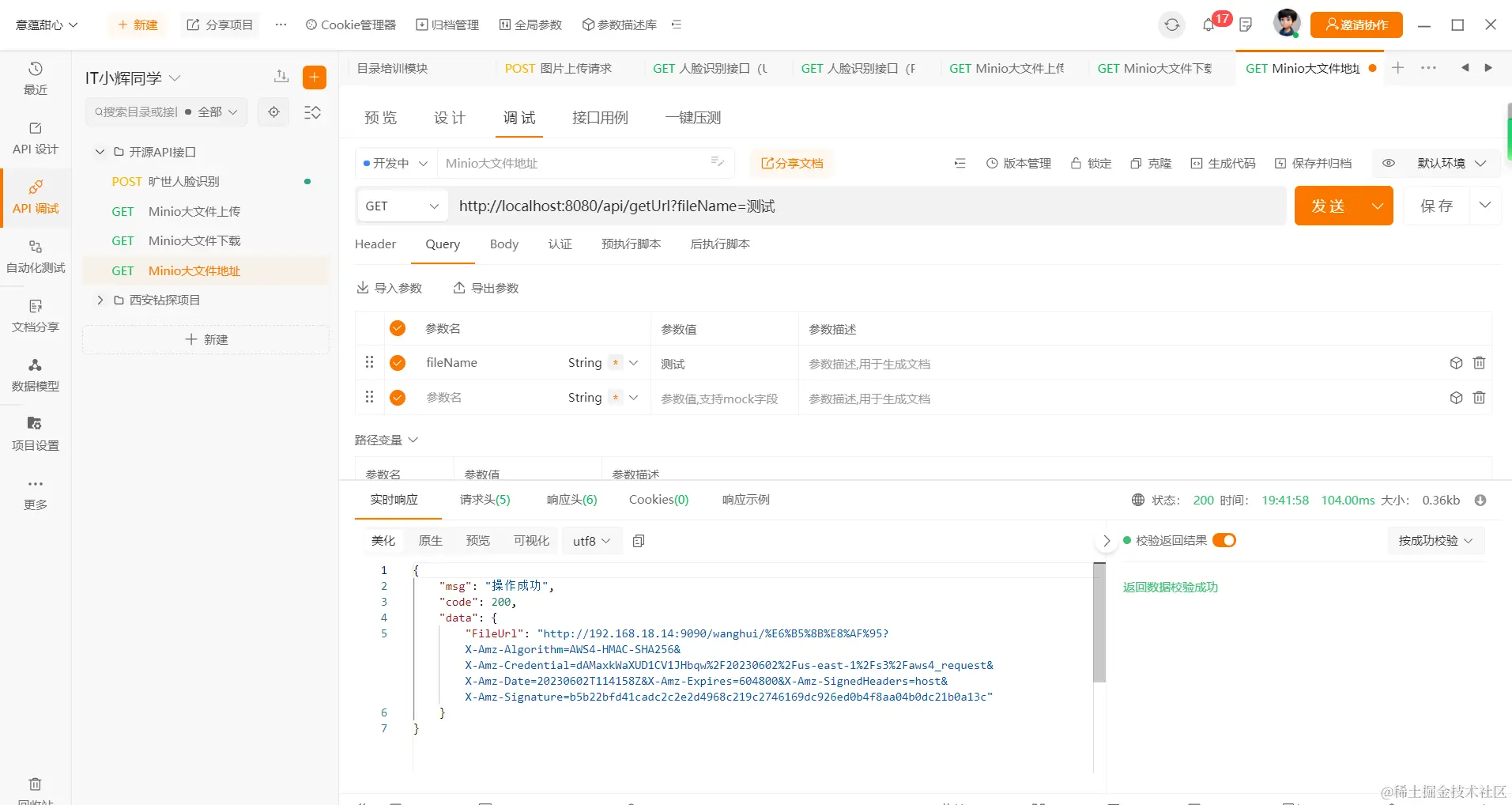Toggle the select-all checkbox in 参数名 header
1512x805 pixels.
(x=398, y=328)
